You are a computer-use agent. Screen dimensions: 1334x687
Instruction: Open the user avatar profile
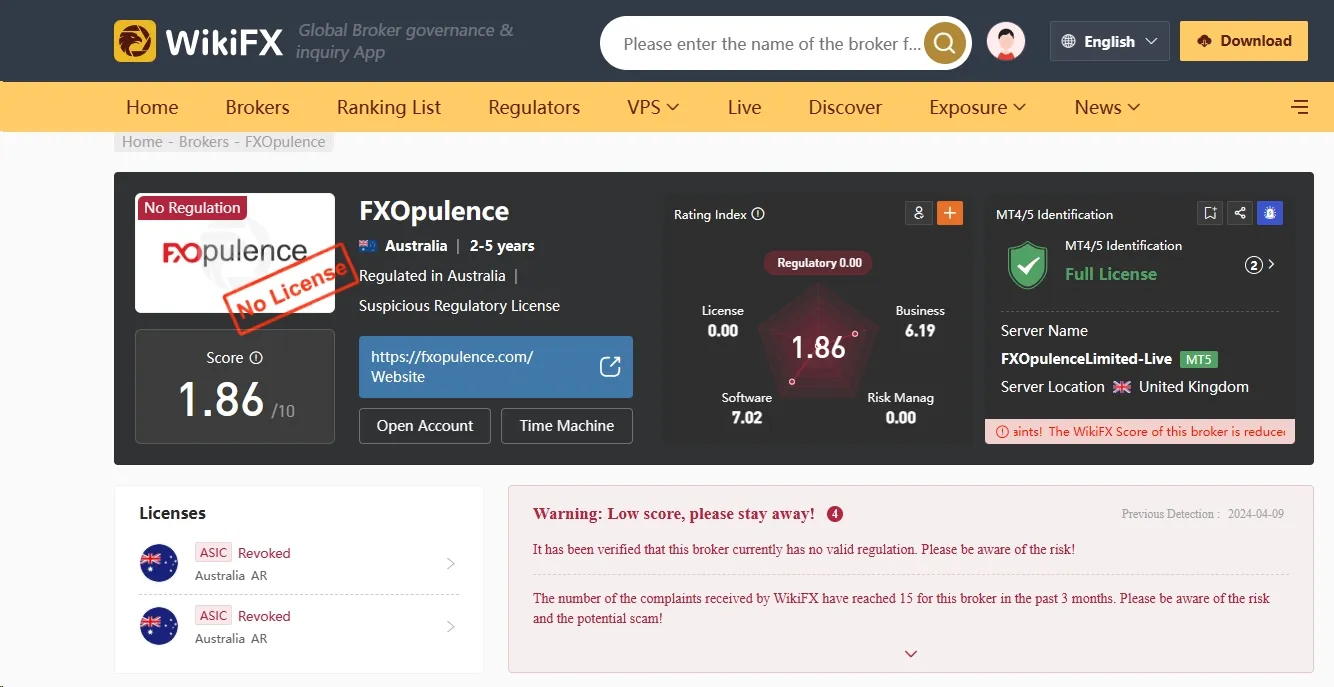click(1006, 42)
